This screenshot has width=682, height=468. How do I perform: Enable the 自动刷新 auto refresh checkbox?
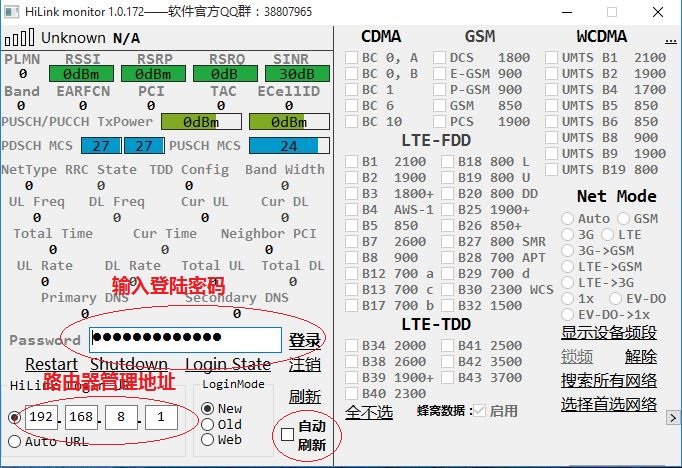pos(287,435)
